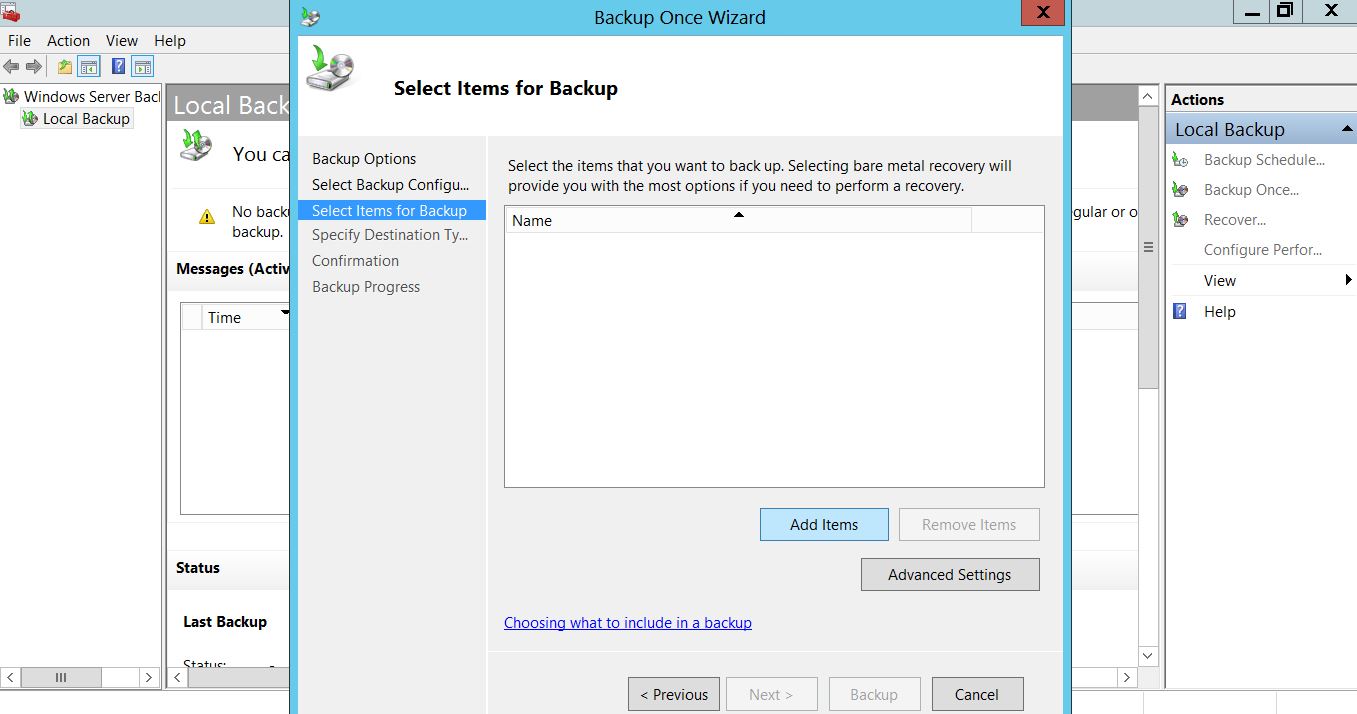Click the vertical scrollbar down arrow

(x=1148, y=656)
